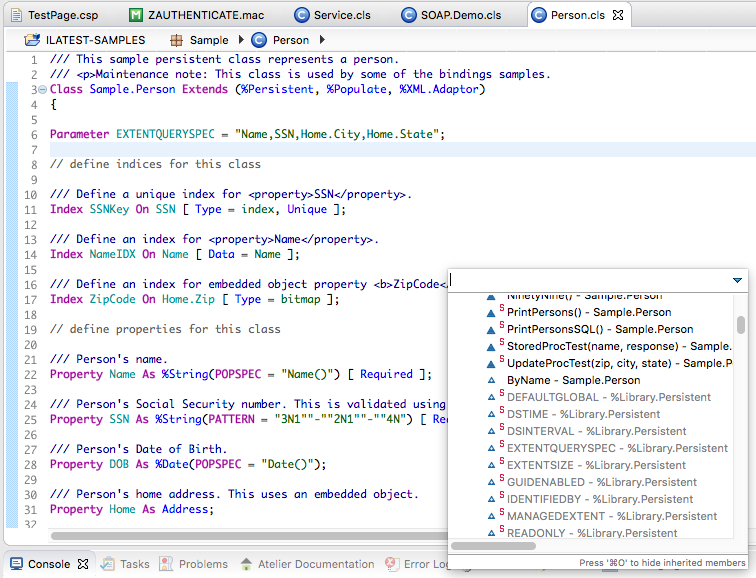The width and height of the screenshot is (756, 578).
Task: Click the Tasks clipboard icon
Action: coord(108,564)
